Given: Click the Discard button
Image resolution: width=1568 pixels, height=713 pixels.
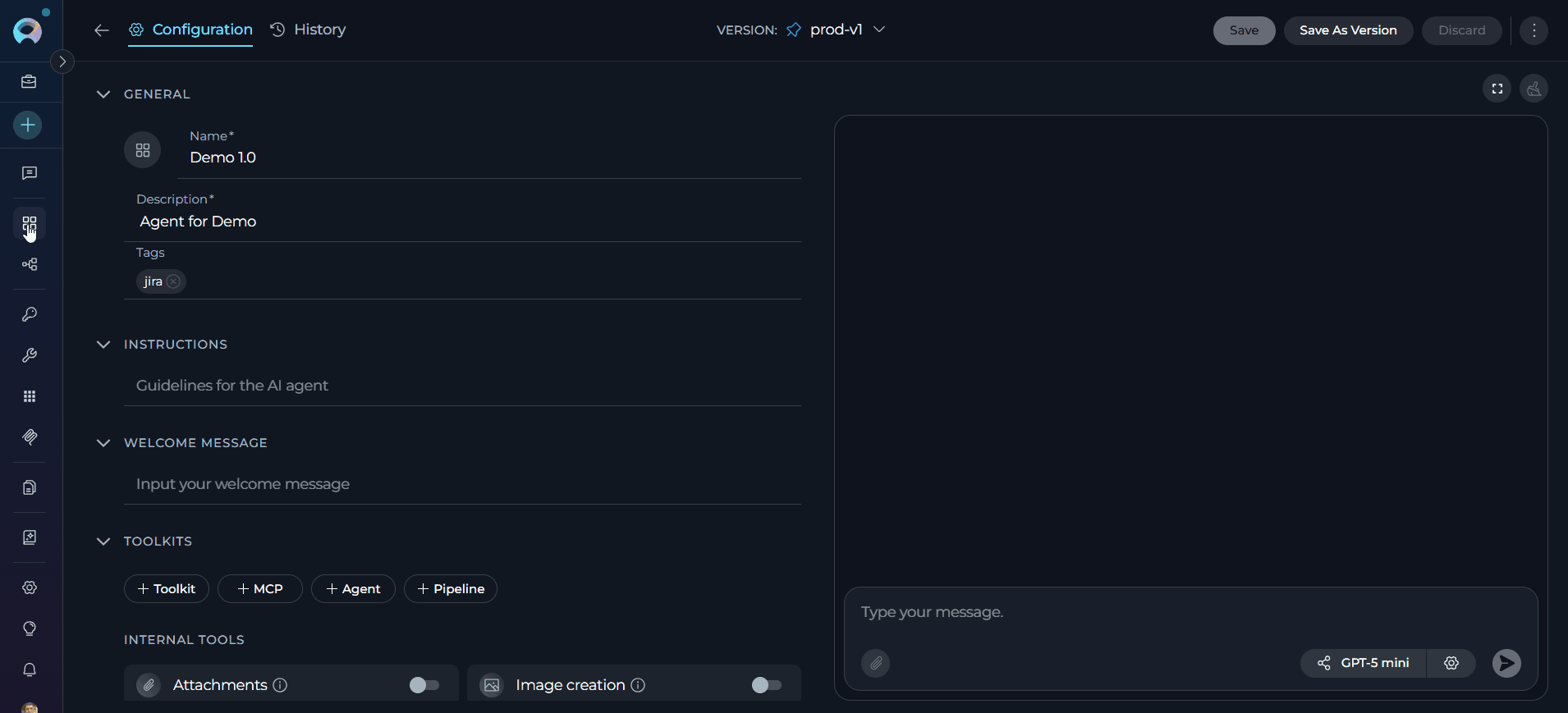Looking at the screenshot, I should 1461,30.
